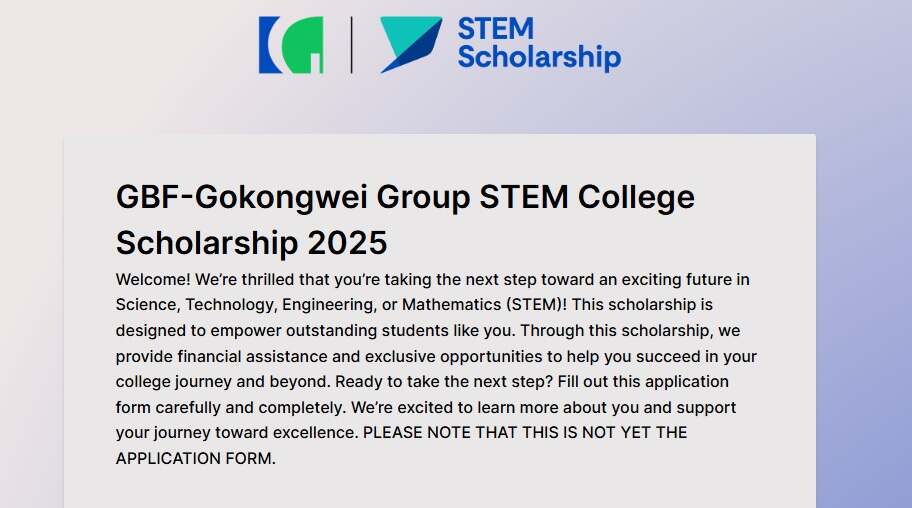Click the year "2025" in the title
The height and width of the screenshot is (508, 912).
(x=347, y=243)
